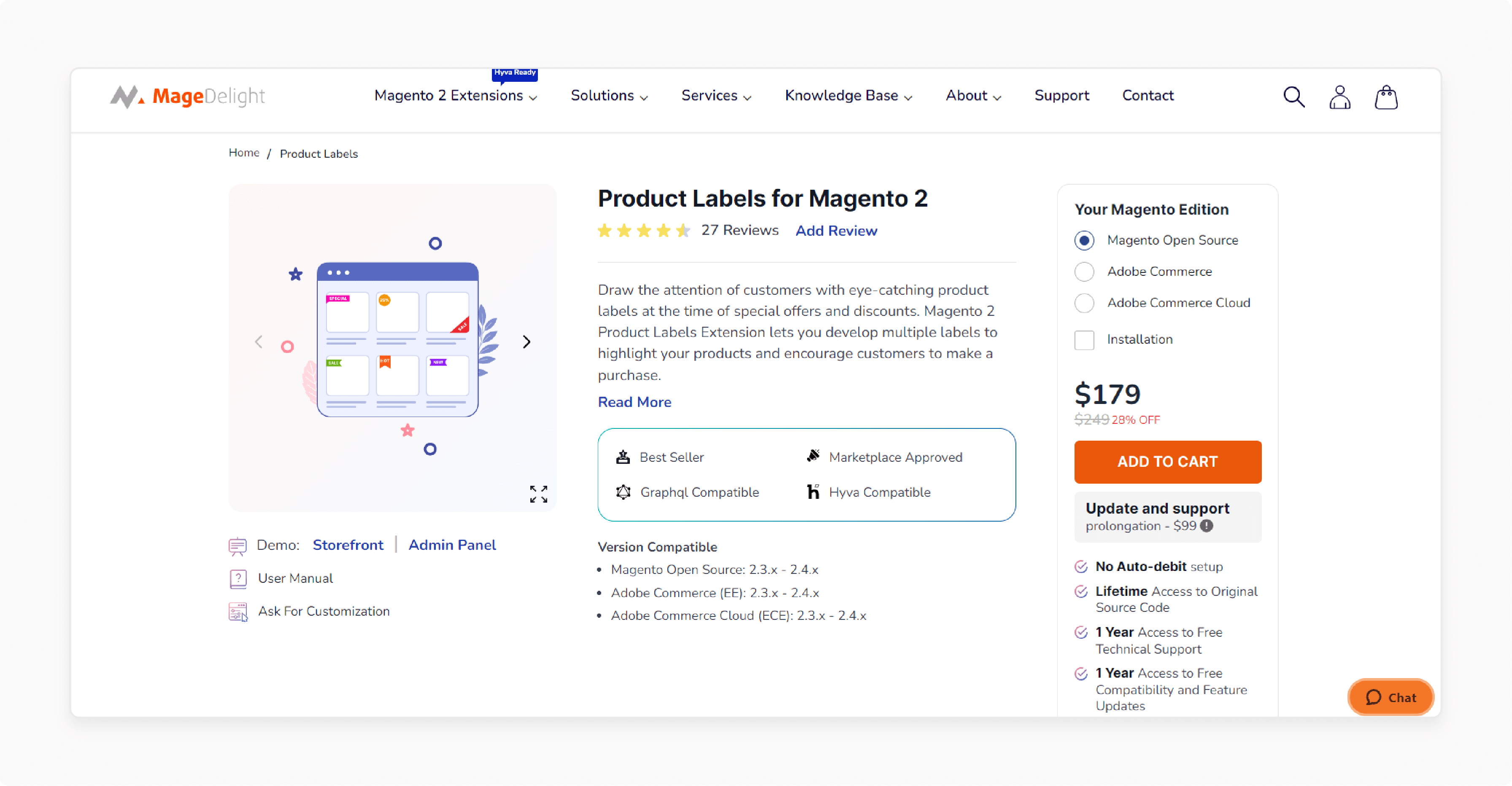Show the next product image

click(x=526, y=342)
